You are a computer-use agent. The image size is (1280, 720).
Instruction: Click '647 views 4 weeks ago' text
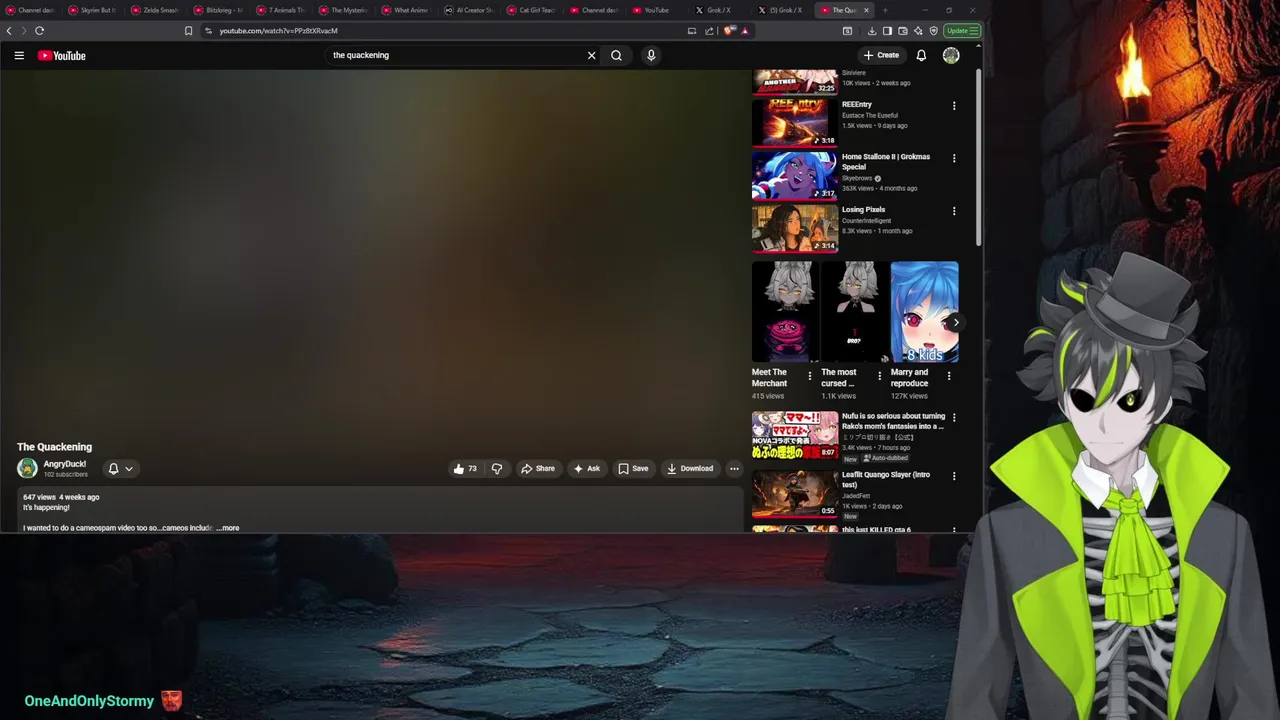coord(61,497)
